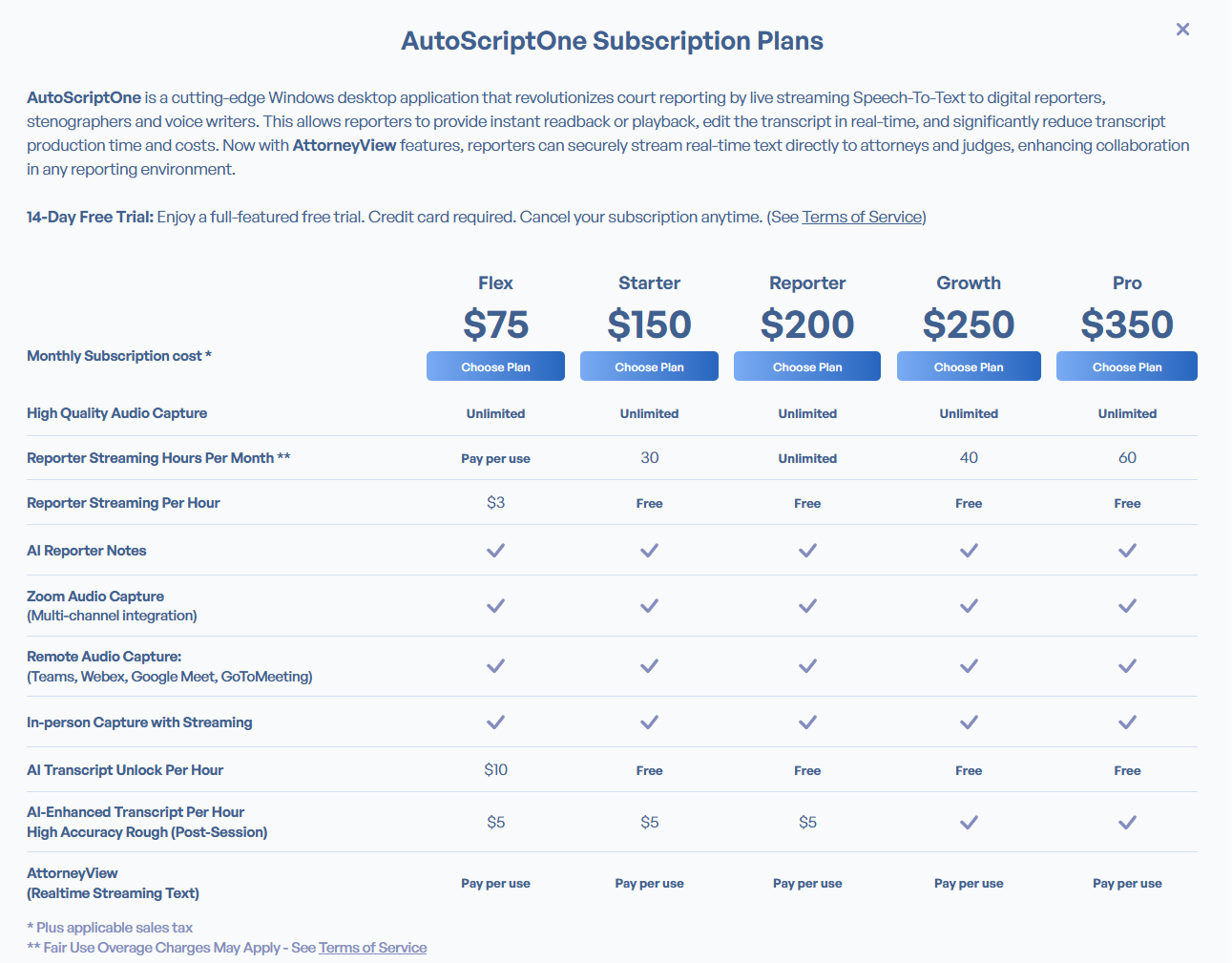The width and height of the screenshot is (1232, 963).
Task: Open Terms of Service from free trial notice
Action: coord(861,217)
